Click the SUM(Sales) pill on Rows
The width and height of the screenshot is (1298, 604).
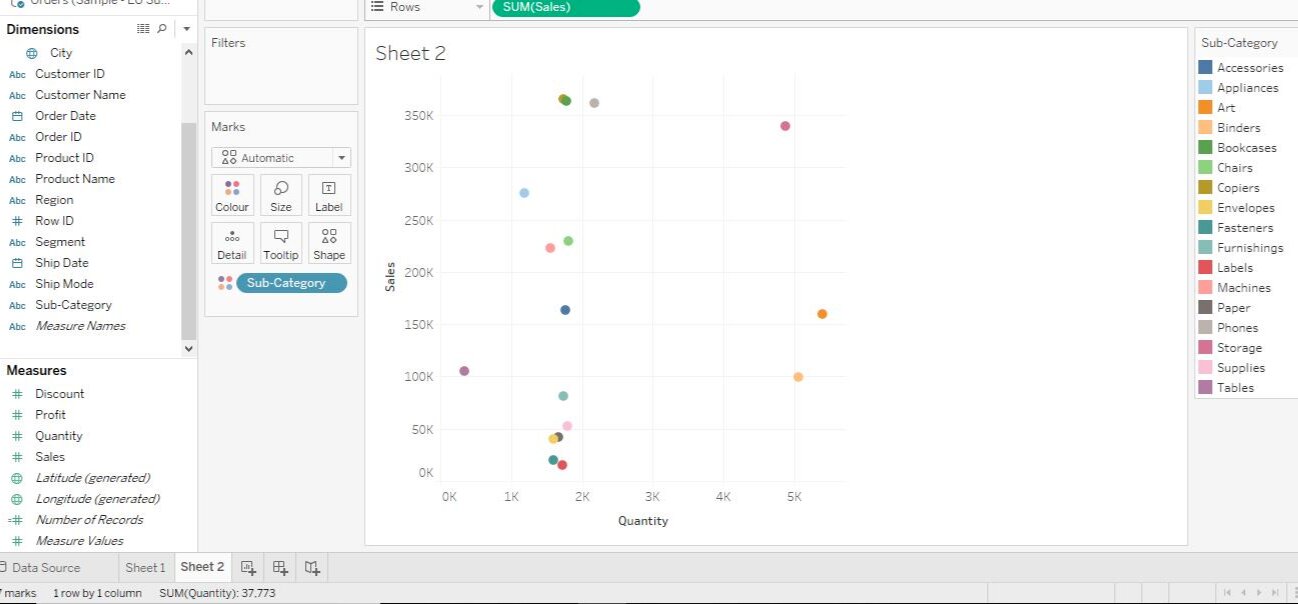[x=566, y=8]
